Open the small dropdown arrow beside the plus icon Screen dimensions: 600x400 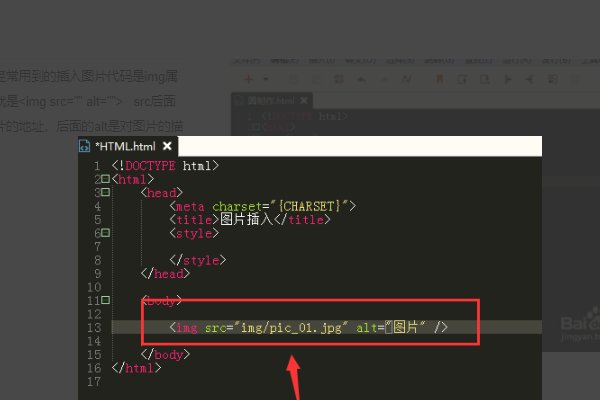266,79
